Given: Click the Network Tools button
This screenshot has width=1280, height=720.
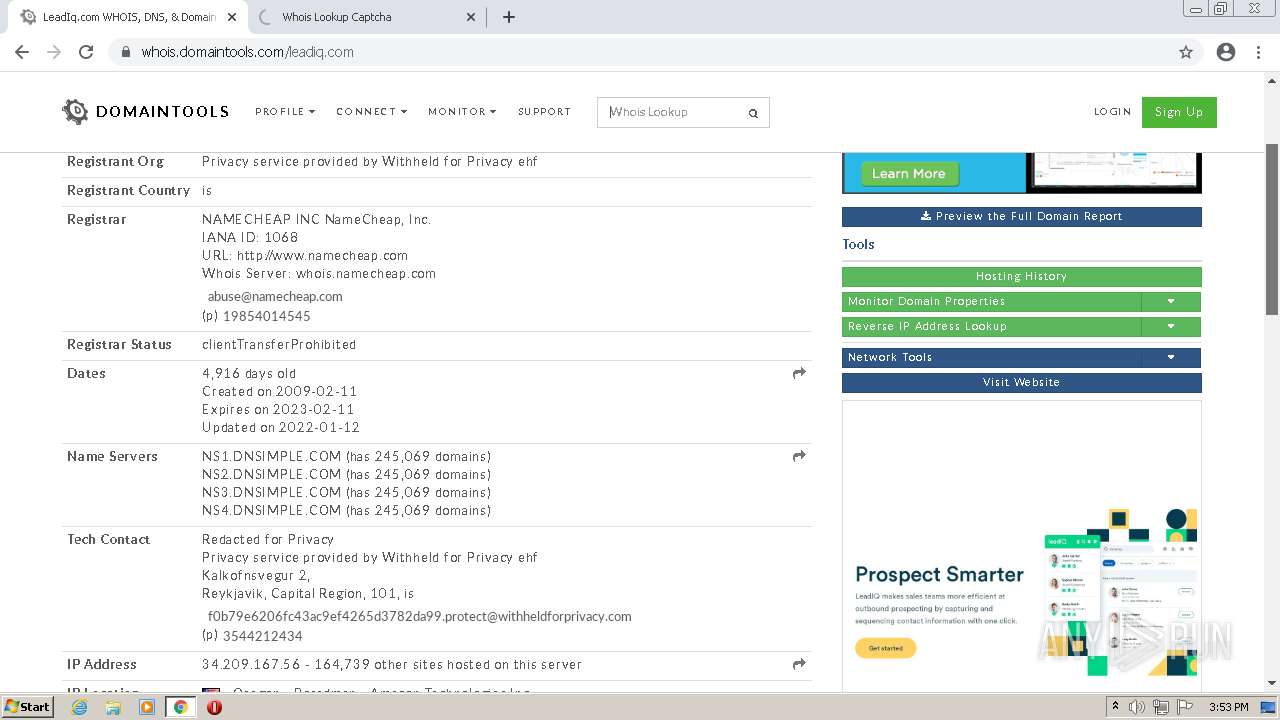Looking at the screenshot, I should [991, 357].
